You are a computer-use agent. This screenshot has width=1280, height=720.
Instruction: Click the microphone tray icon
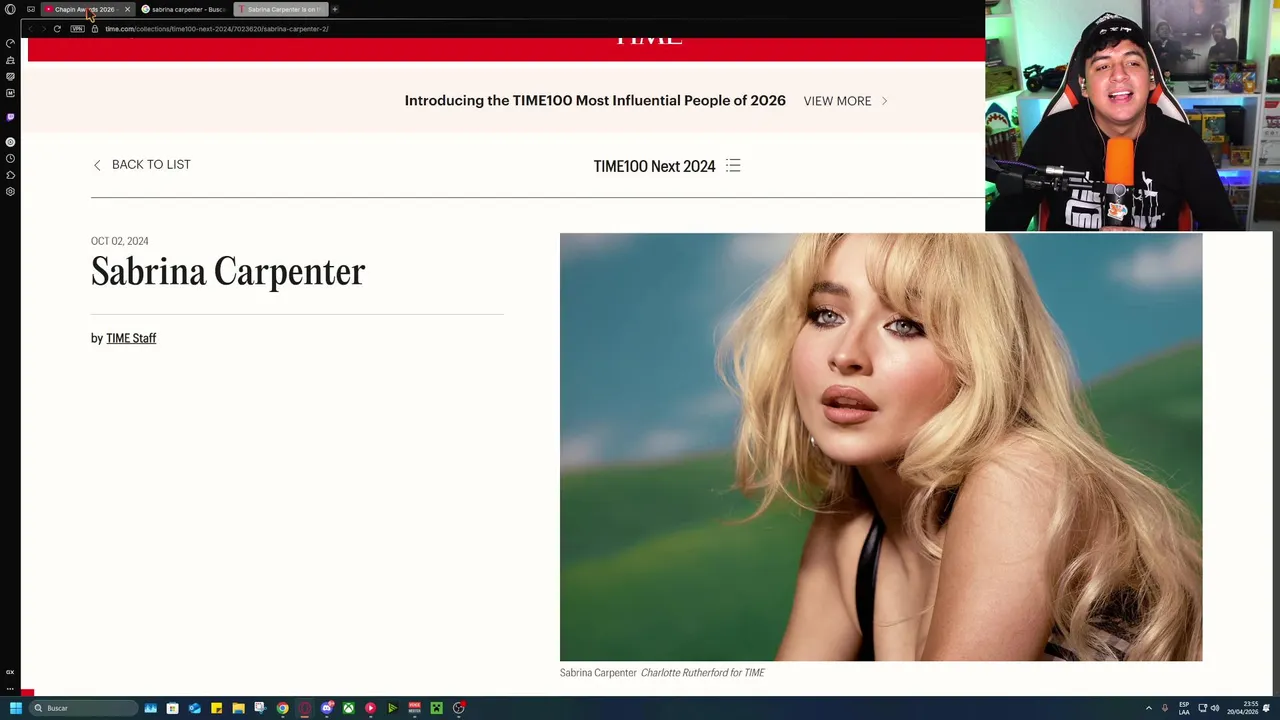click(x=1165, y=708)
